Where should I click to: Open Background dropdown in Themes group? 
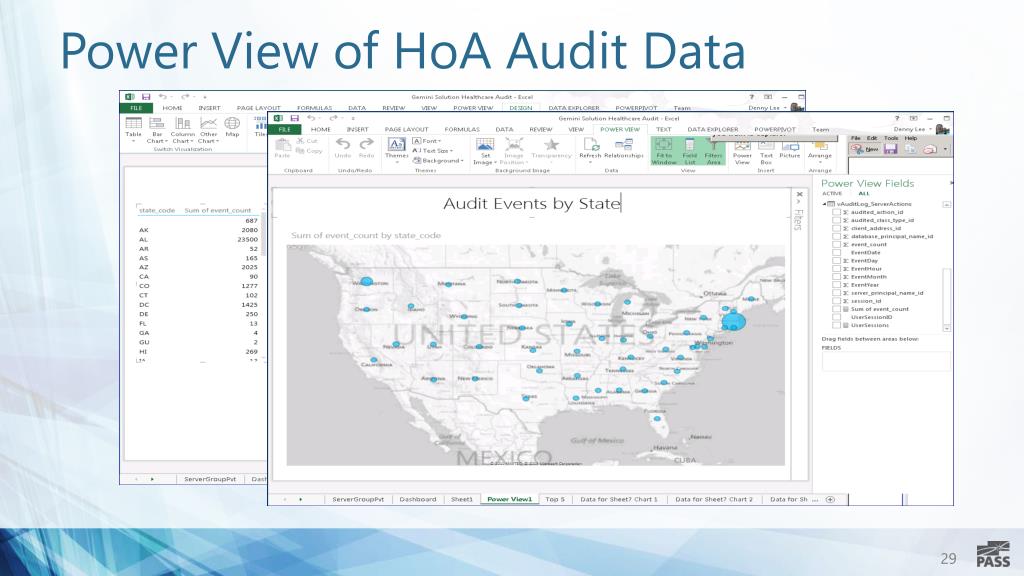coord(438,161)
